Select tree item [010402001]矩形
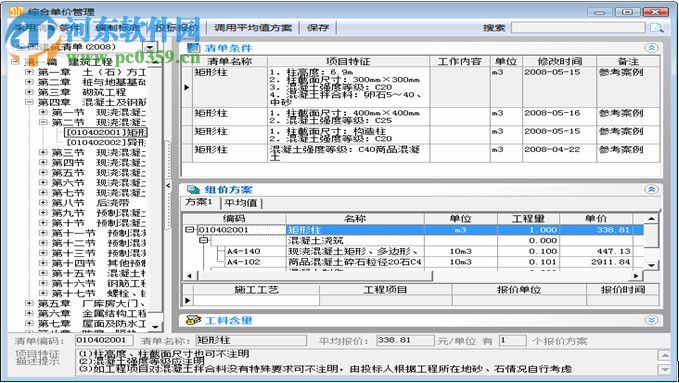Image resolution: width=679 pixels, height=383 pixels. point(106,132)
